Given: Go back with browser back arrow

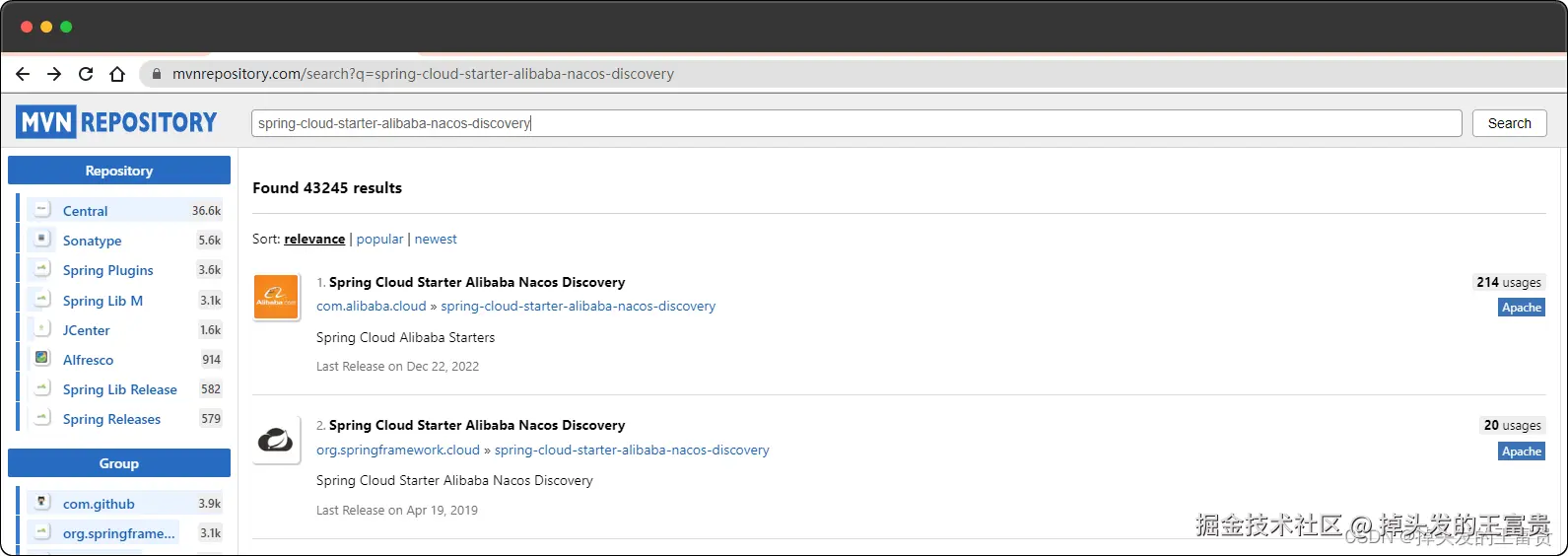Looking at the screenshot, I should click(23, 74).
